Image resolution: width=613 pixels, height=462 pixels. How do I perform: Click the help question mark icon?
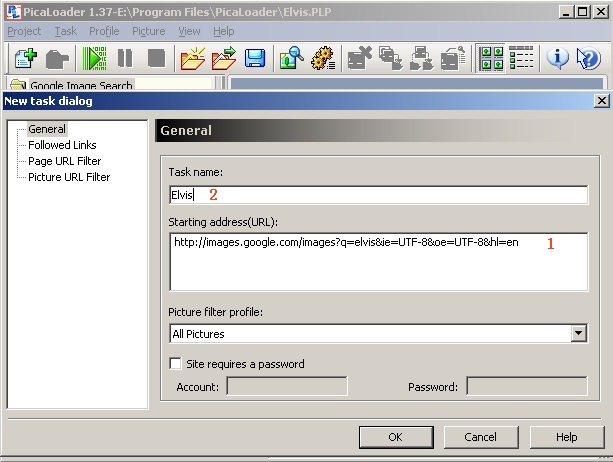pyautogui.click(x=588, y=58)
